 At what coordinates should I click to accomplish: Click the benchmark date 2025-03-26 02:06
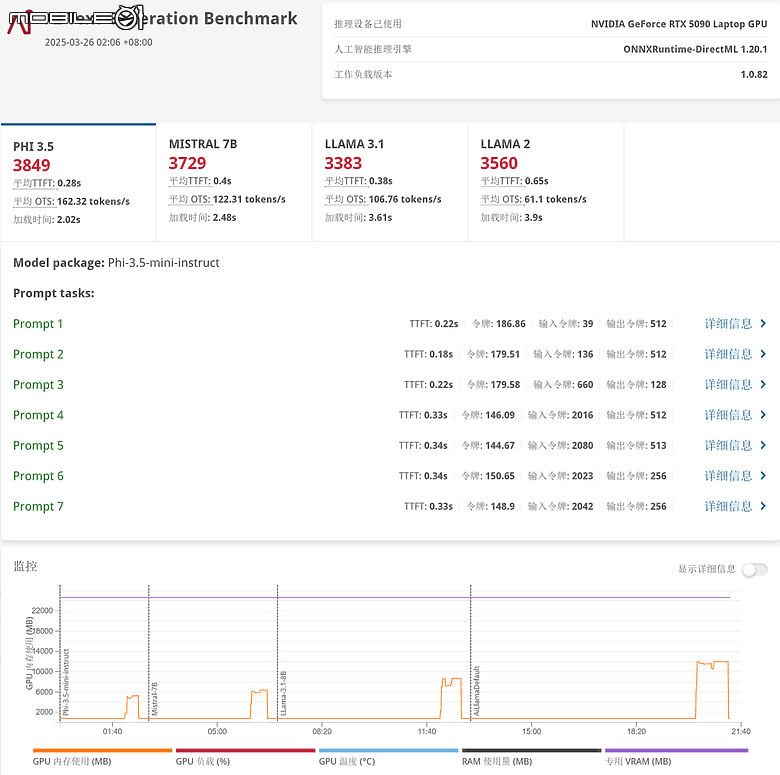[98, 42]
